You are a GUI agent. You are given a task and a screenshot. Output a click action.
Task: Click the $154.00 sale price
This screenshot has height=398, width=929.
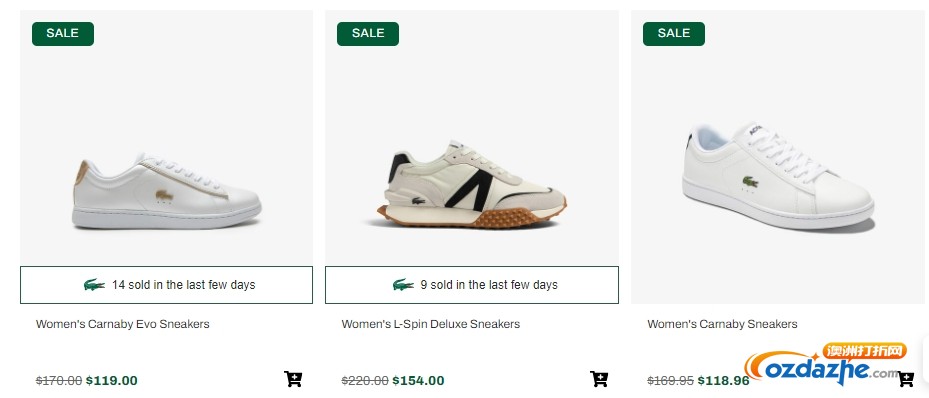coord(418,380)
